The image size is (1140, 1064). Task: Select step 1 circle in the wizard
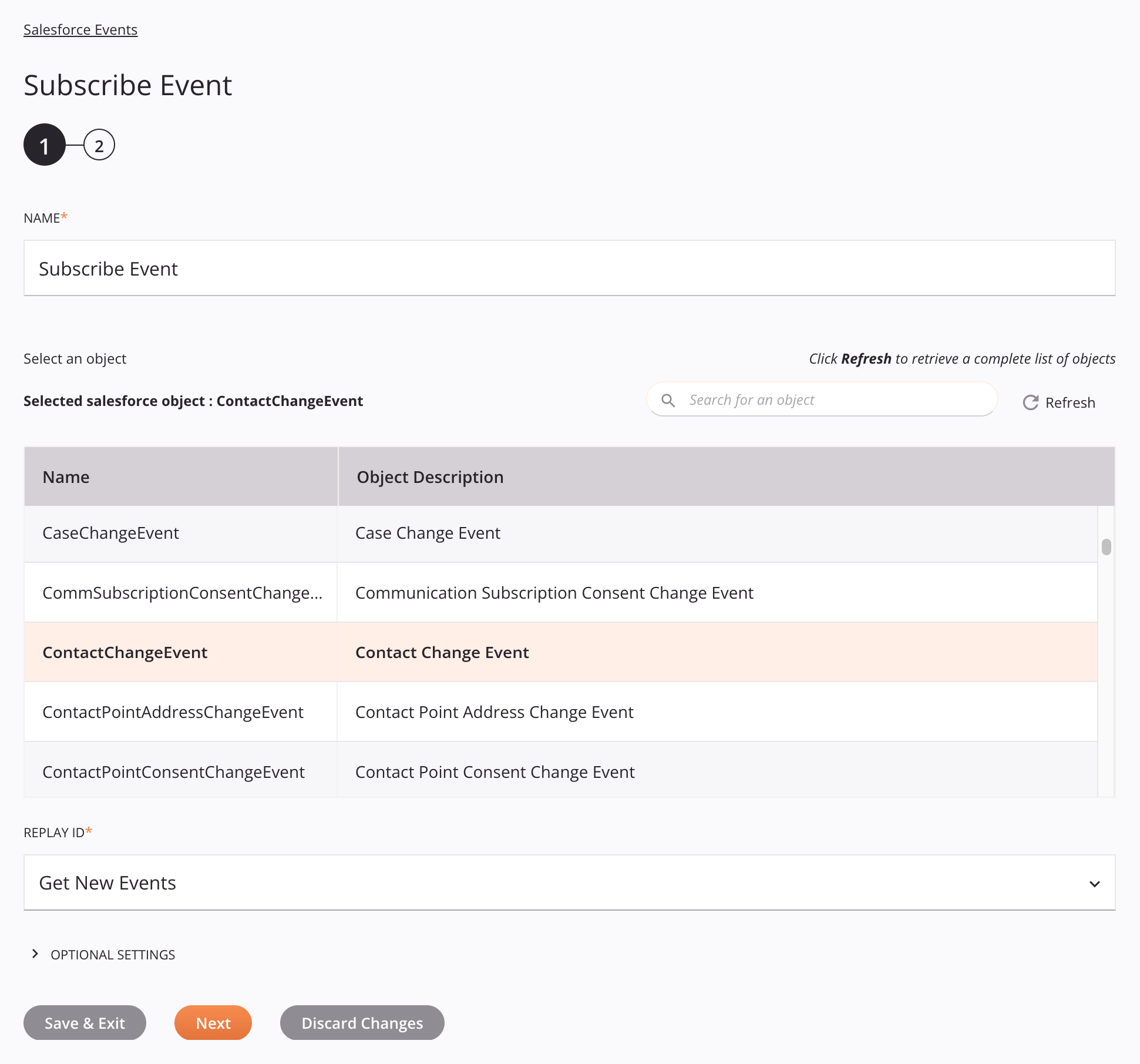pos(43,145)
